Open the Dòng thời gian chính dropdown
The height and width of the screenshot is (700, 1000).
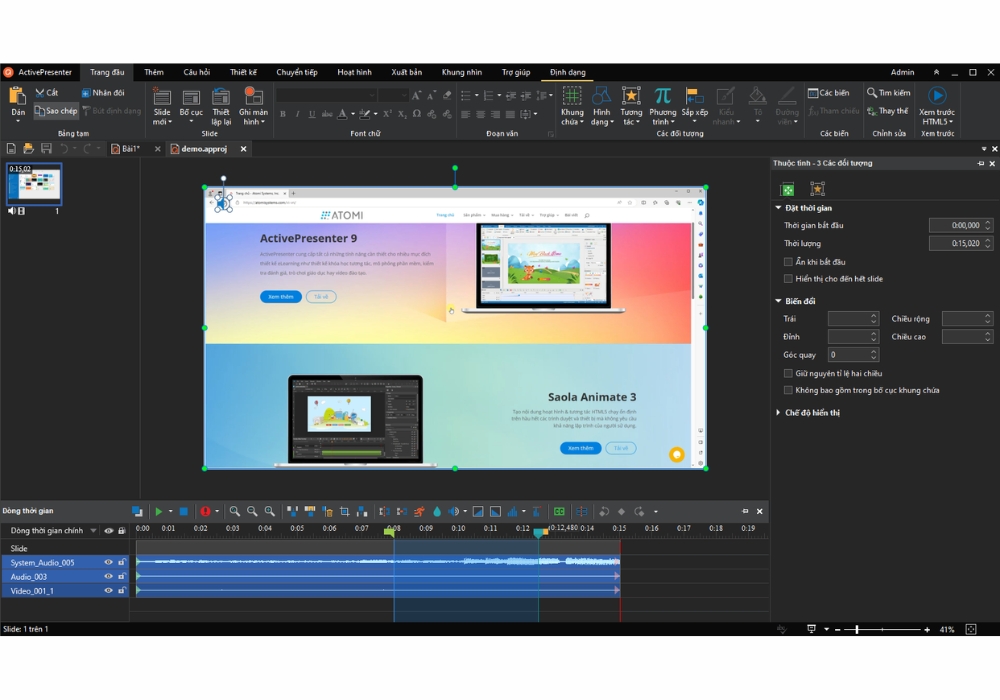(x=93, y=530)
